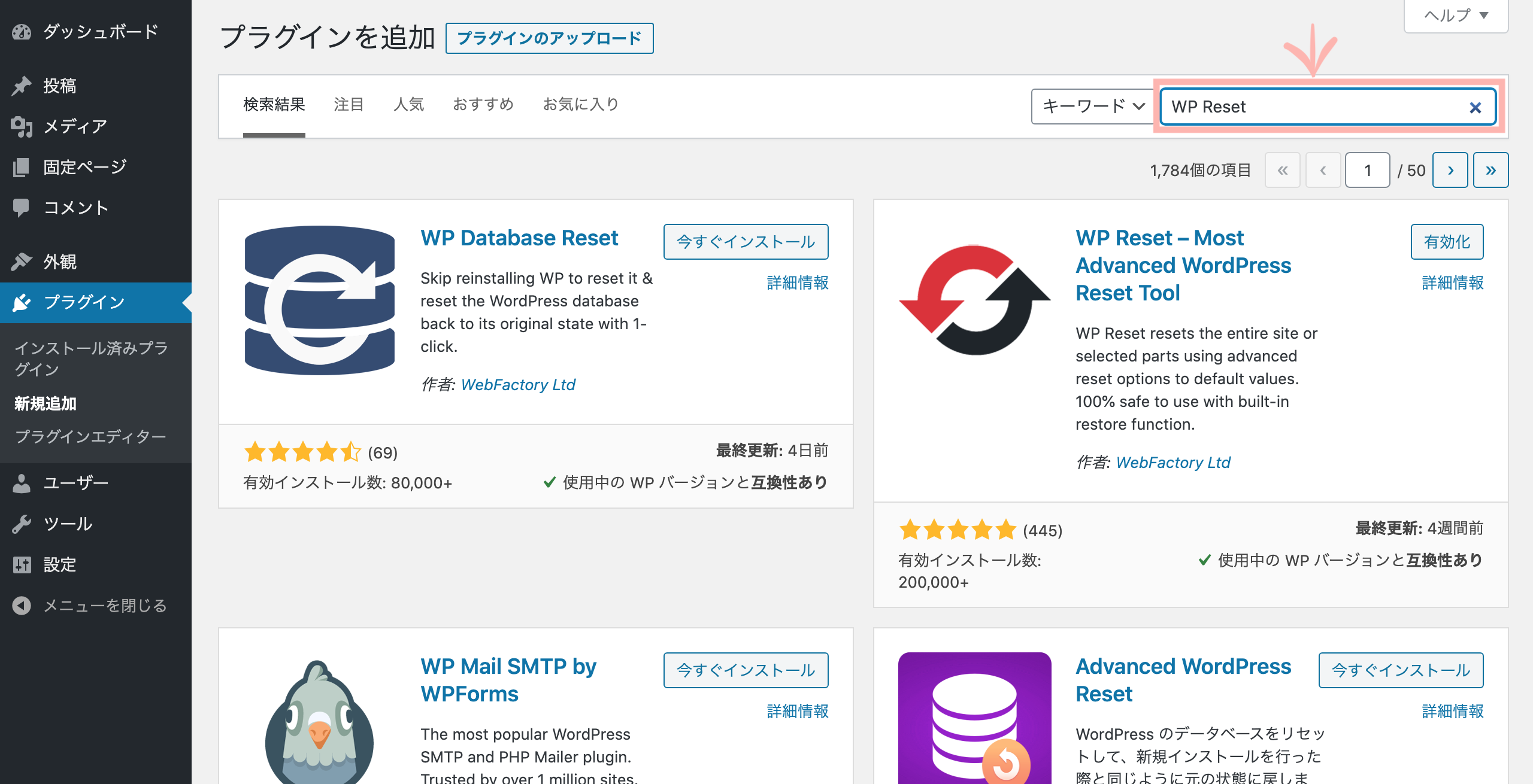Click the current page number field
The height and width of the screenshot is (784, 1533).
[x=1367, y=171]
